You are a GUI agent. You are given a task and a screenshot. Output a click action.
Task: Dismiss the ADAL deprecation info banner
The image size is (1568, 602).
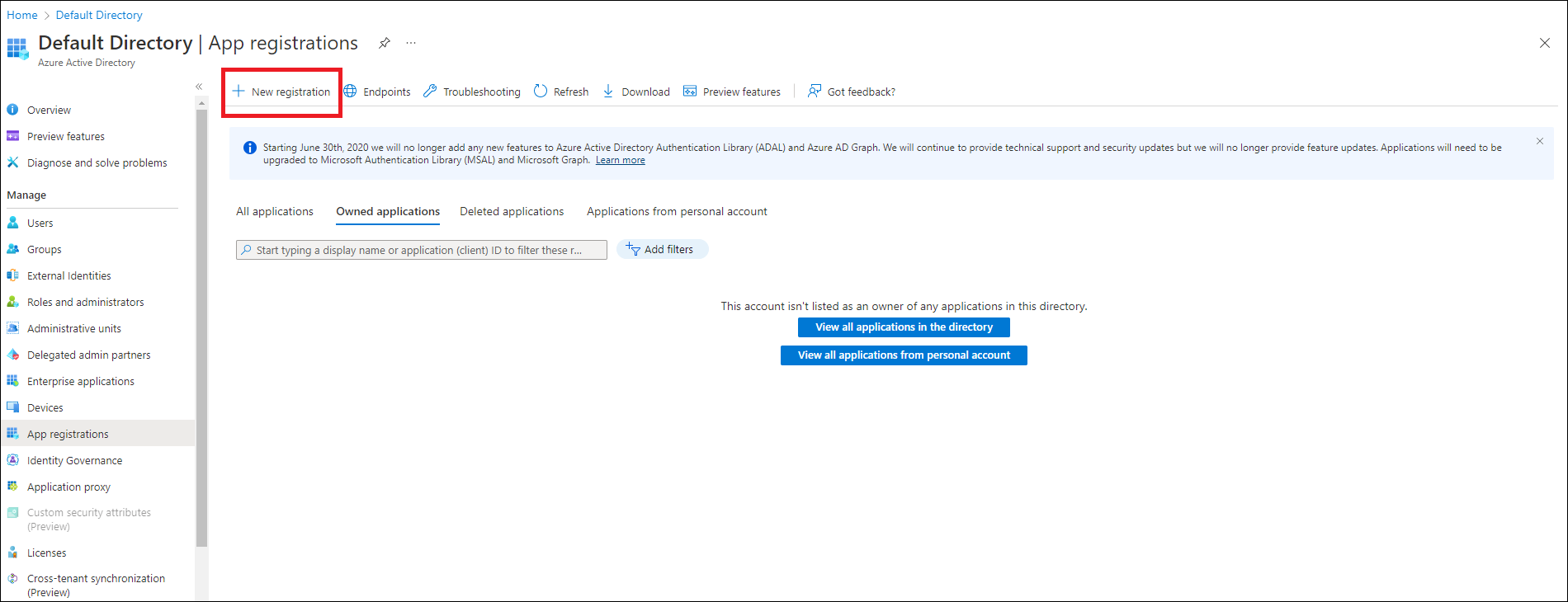(x=1539, y=141)
